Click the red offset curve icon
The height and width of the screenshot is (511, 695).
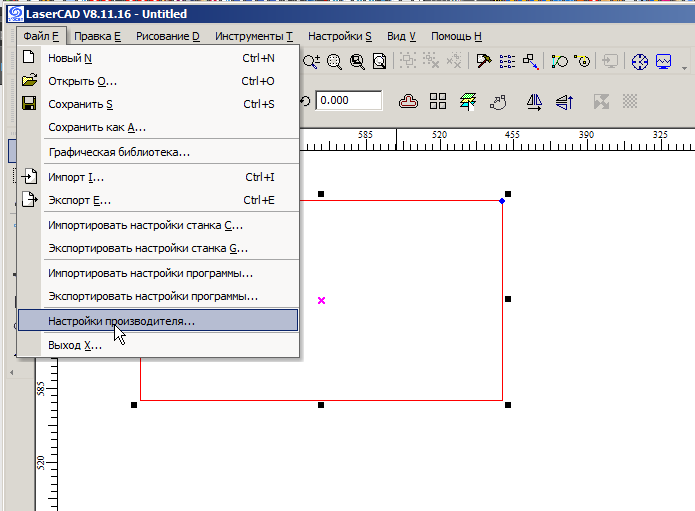(408, 101)
